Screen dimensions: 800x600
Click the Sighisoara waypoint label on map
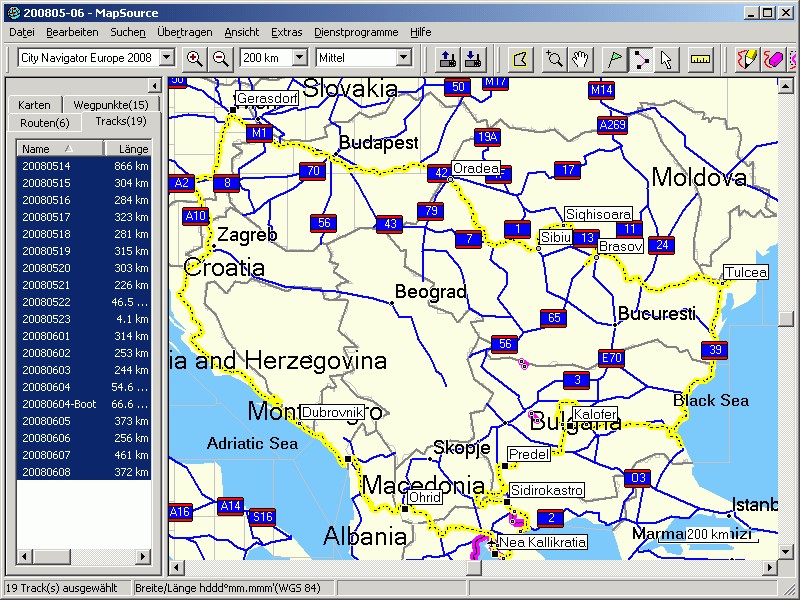pyautogui.click(x=598, y=214)
